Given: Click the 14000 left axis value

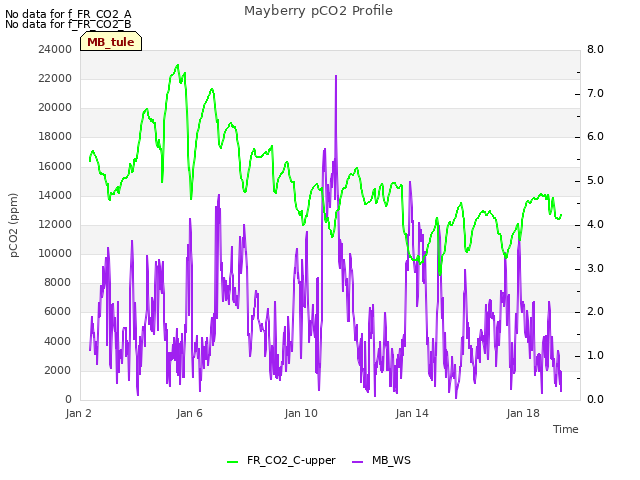Looking at the screenshot, I should tap(55, 195).
